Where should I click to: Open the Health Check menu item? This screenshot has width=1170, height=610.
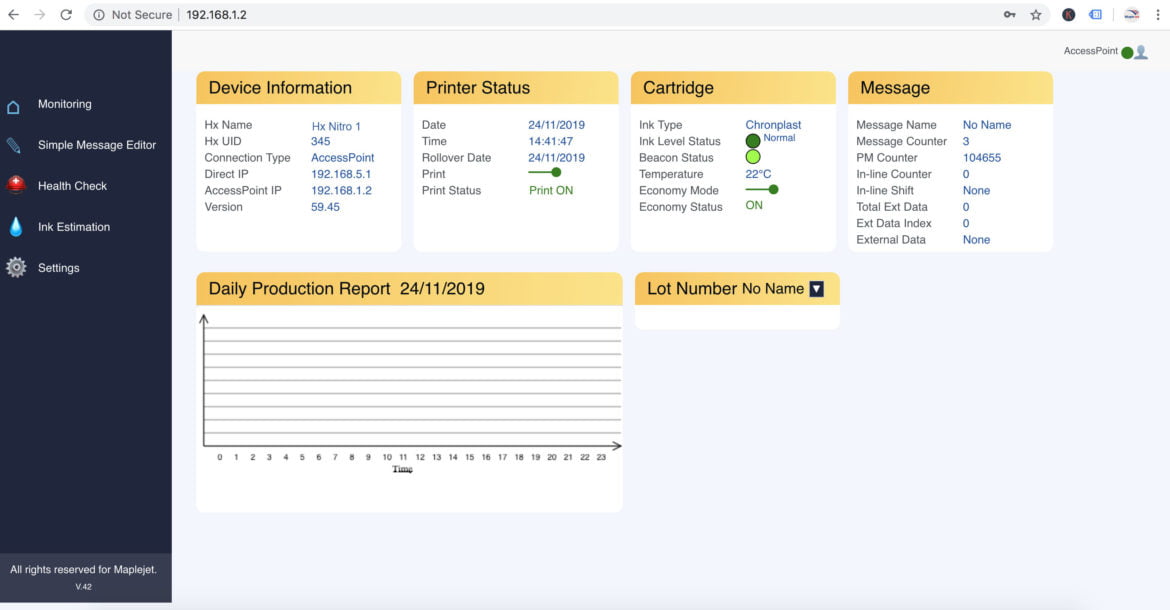click(72, 186)
